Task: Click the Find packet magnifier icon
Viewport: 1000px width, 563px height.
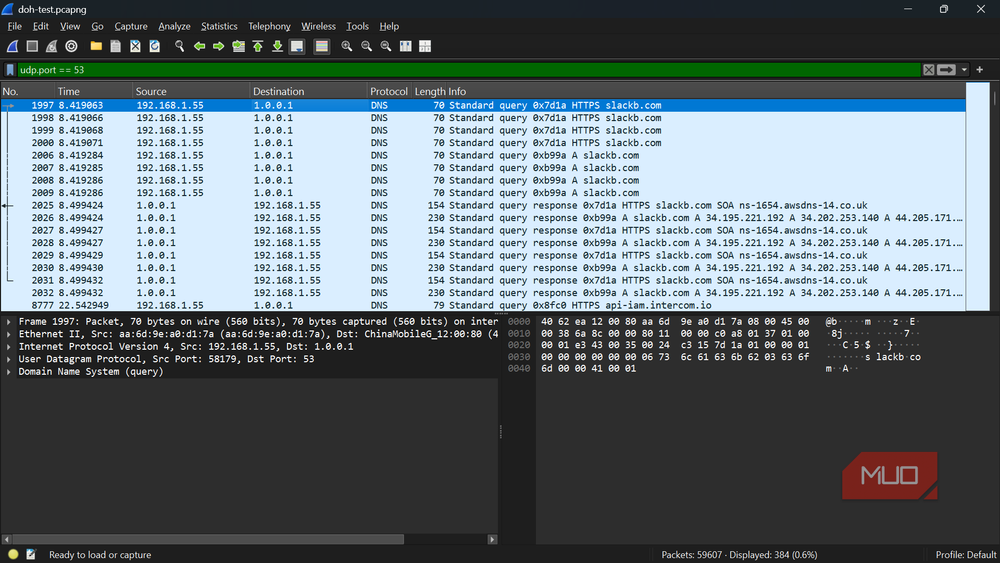Action: [179, 46]
